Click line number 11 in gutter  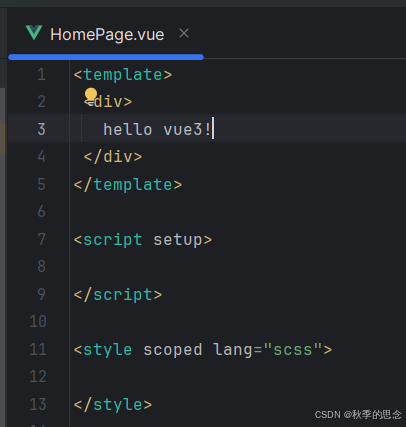38,349
